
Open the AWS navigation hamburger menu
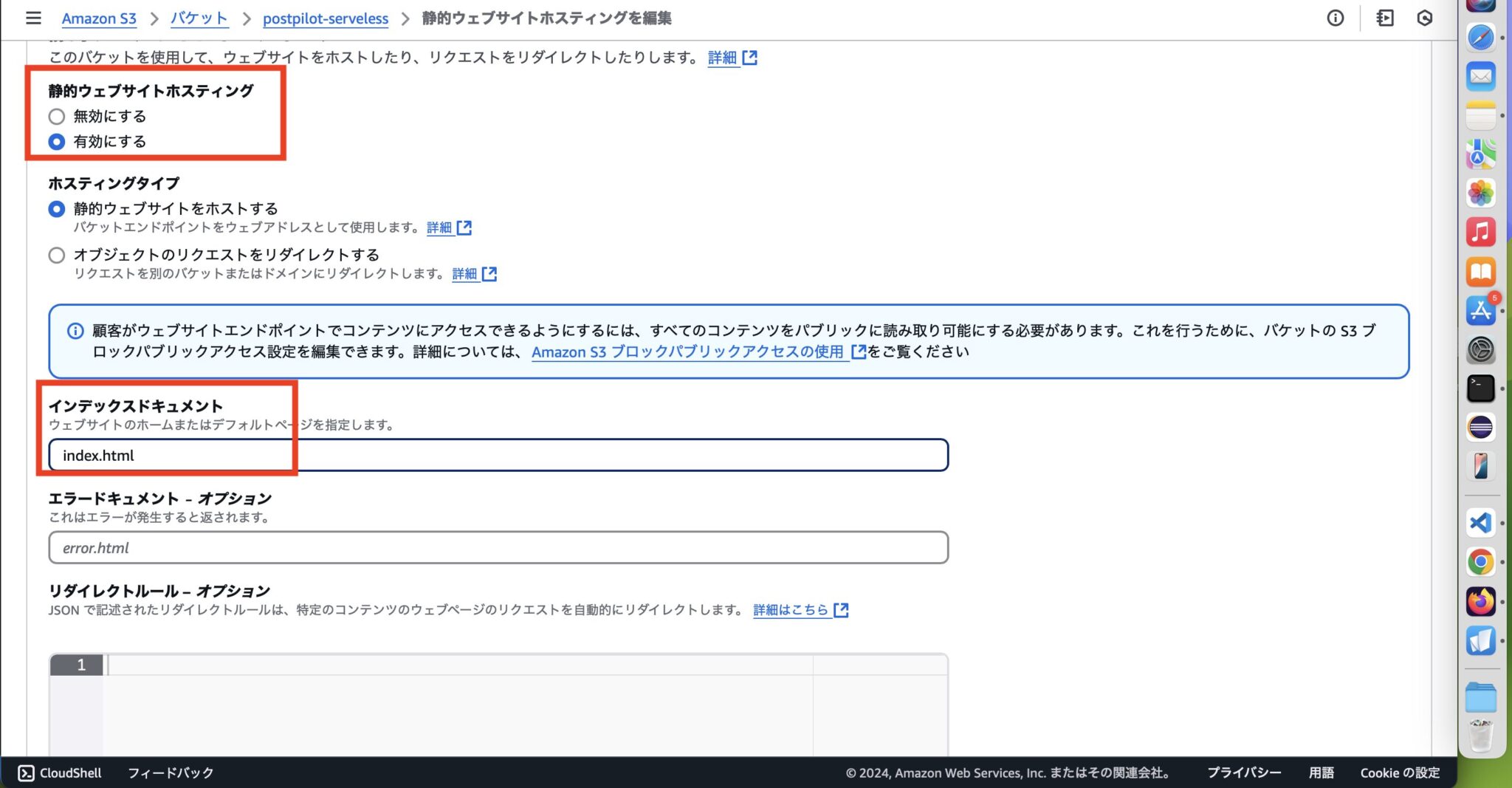pyautogui.click(x=33, y=18)
